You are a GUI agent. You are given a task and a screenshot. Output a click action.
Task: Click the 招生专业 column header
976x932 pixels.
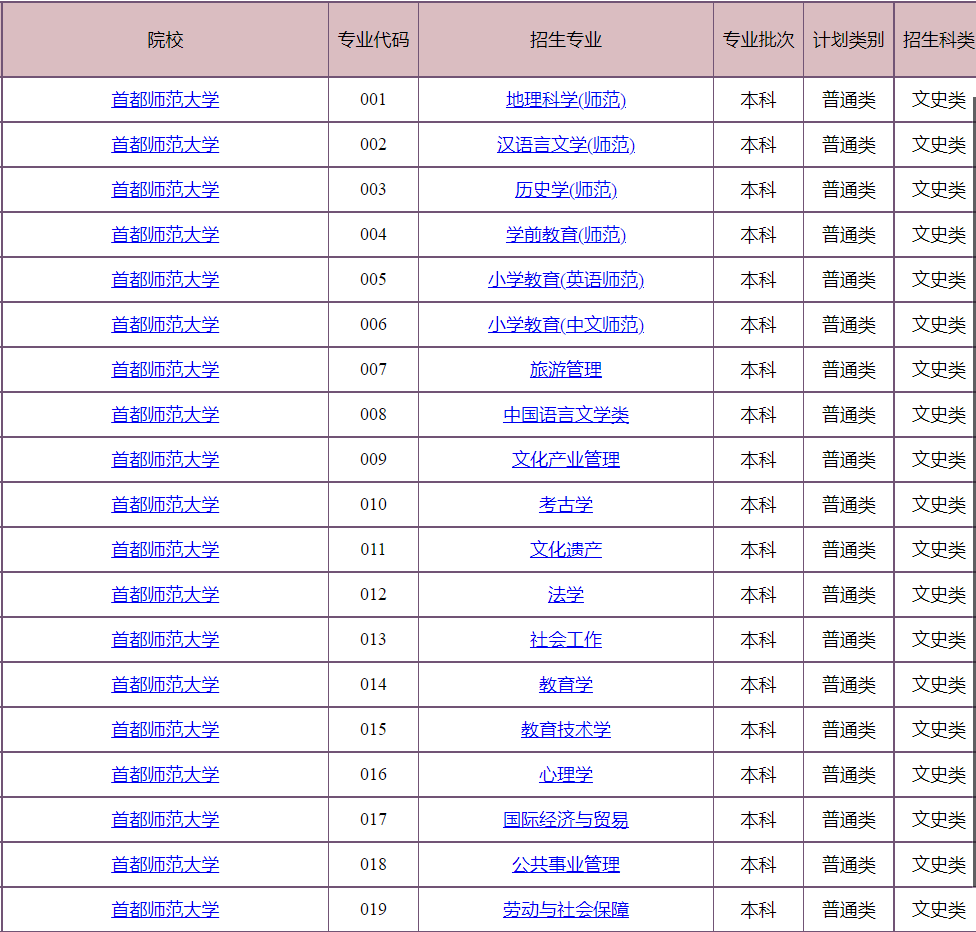(566, 40)
